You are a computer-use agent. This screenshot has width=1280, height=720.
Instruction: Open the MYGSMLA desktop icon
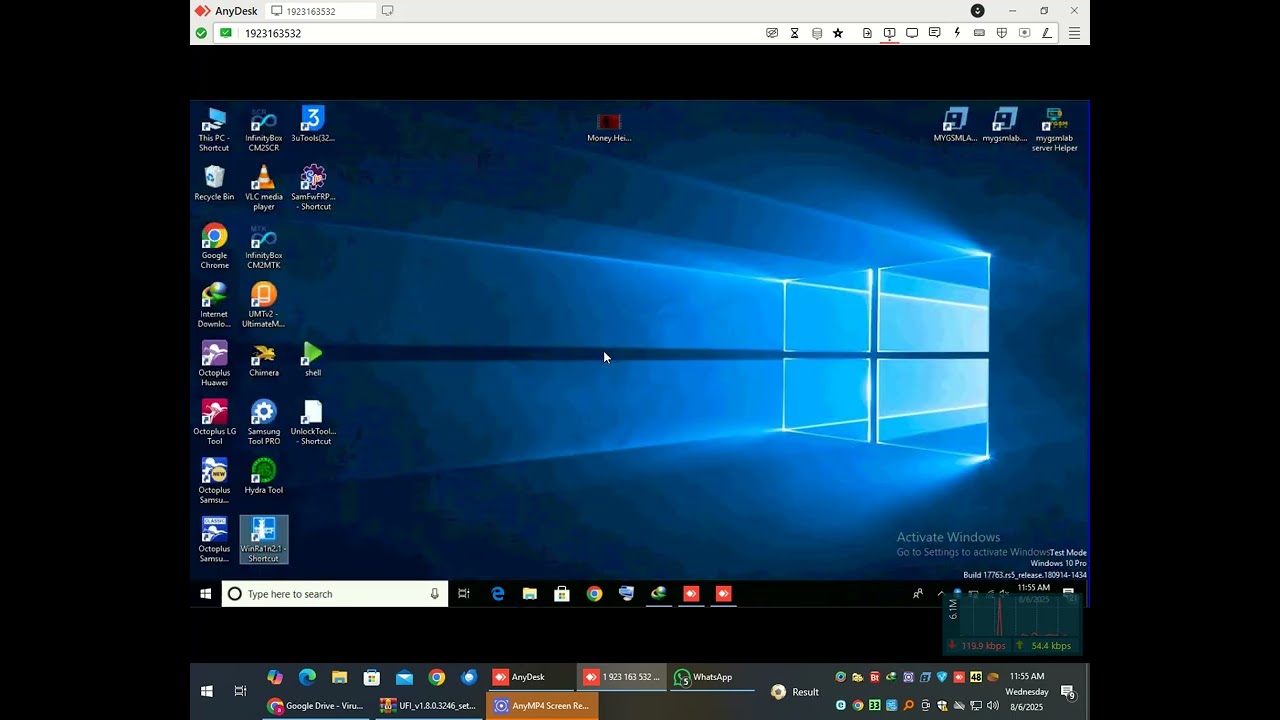tap(955, 125)
